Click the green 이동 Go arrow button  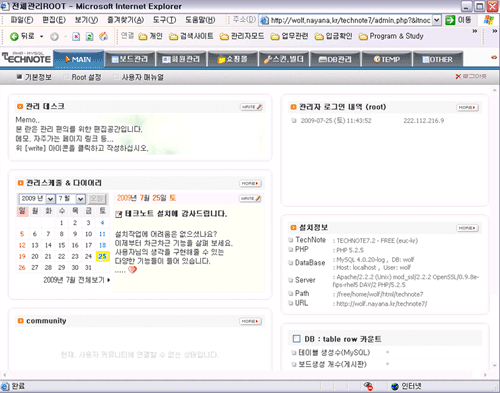(x=450, y=20)
